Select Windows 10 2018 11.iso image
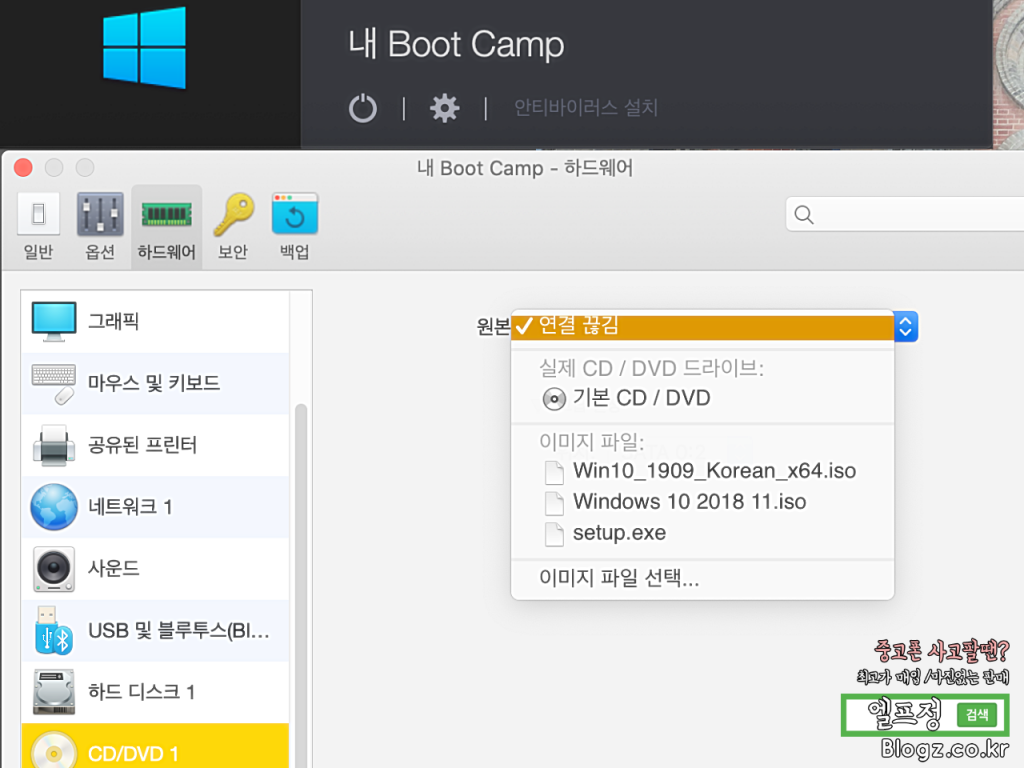The width and height of the screenshot is (1024, 768). pyautogui.click(x=703, y=502)
